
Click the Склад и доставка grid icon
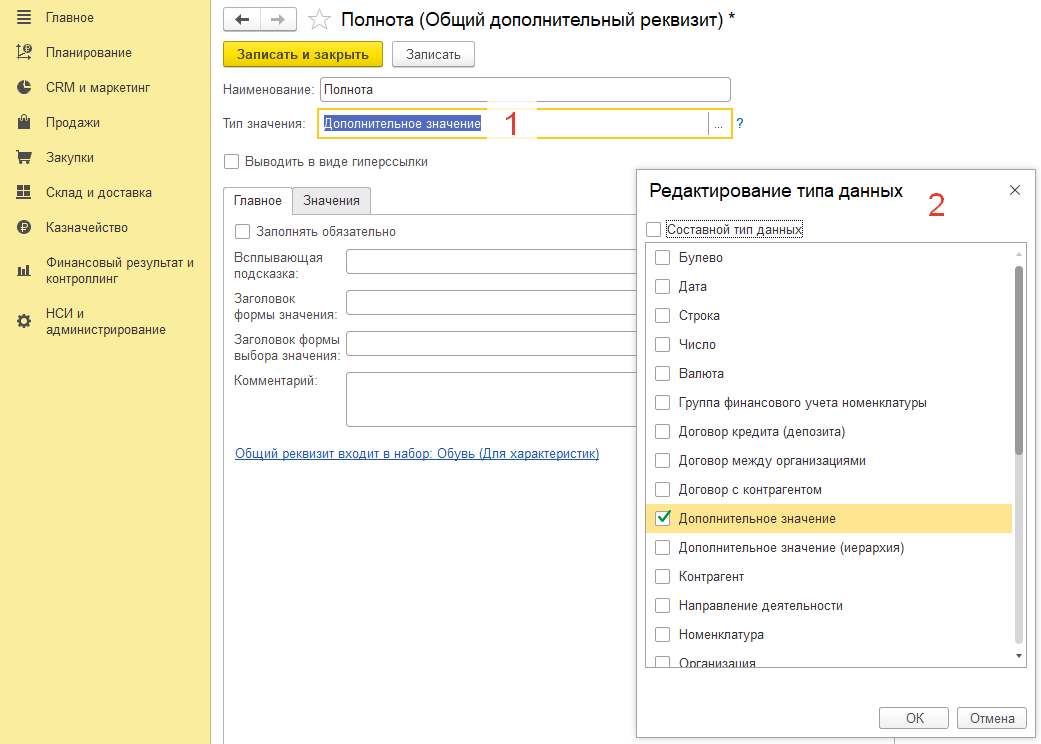(24, 192)
